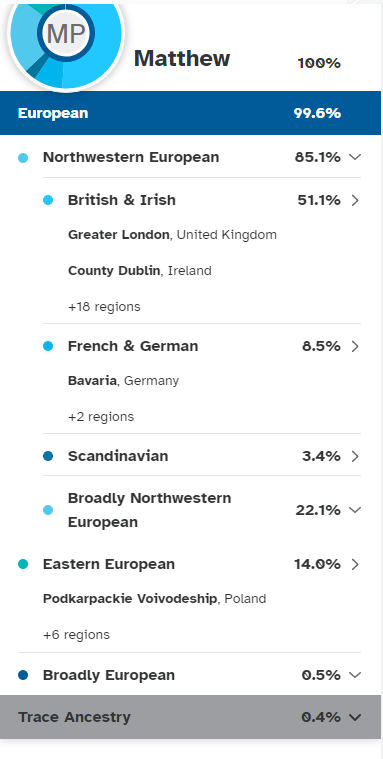Open Greater London, United Kingdom region
Image resolution: width=383 pixels, height=759 pixels.
click(x=172, y=235)
